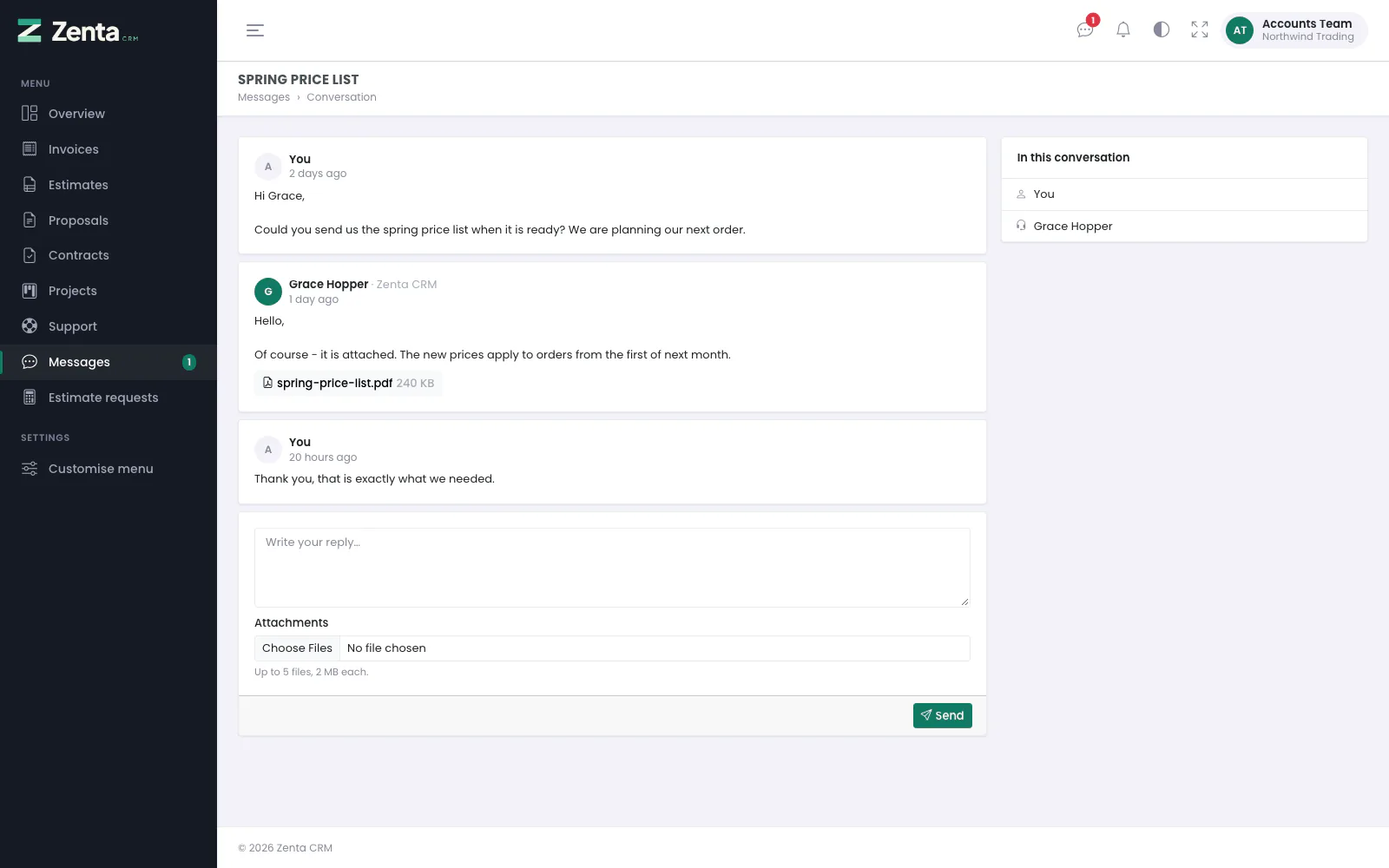
Task: Click the Contracts sidebar icon
Action: 30,255
